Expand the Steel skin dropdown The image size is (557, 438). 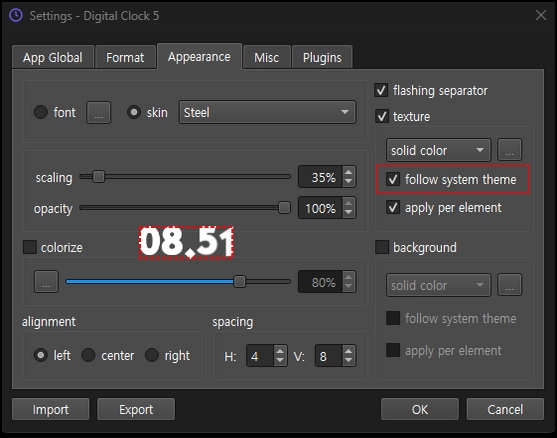(x=267, y=112)
